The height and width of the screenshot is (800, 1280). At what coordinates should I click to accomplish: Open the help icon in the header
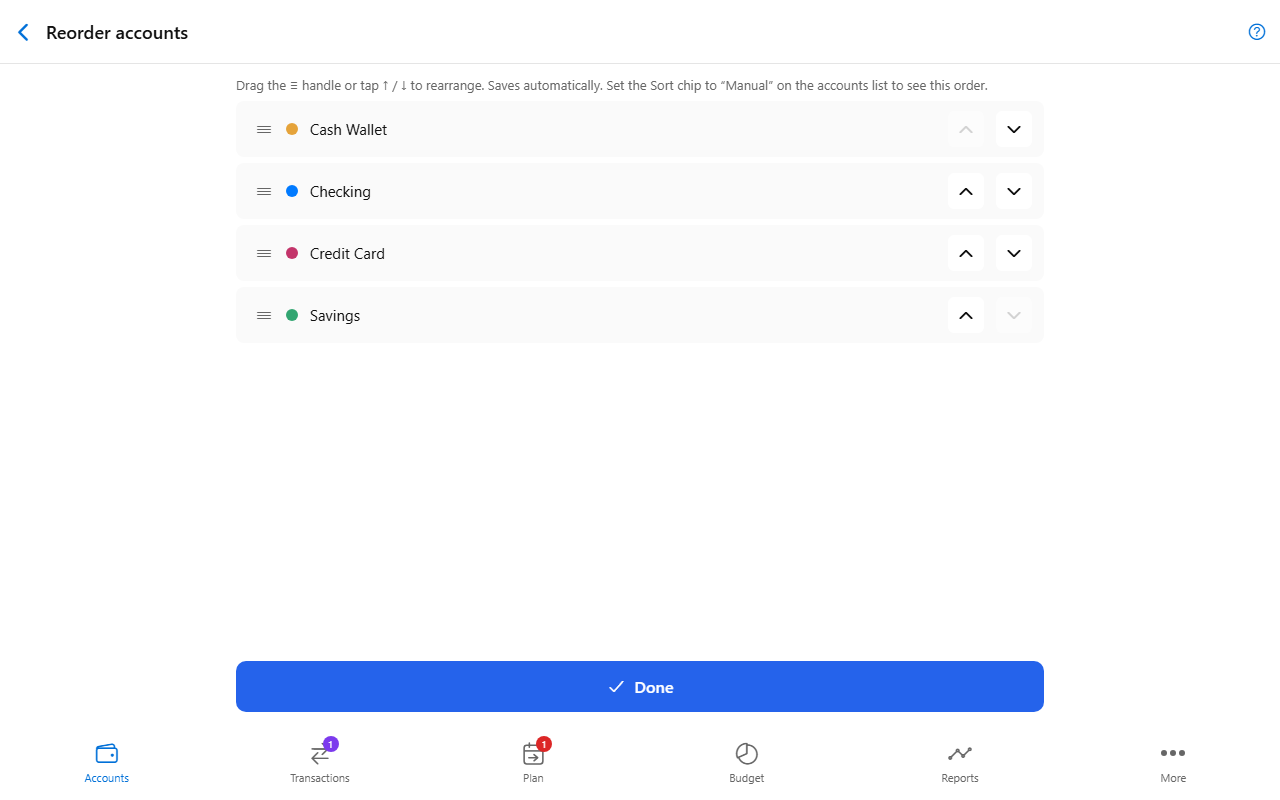[x=1257, y=32]
